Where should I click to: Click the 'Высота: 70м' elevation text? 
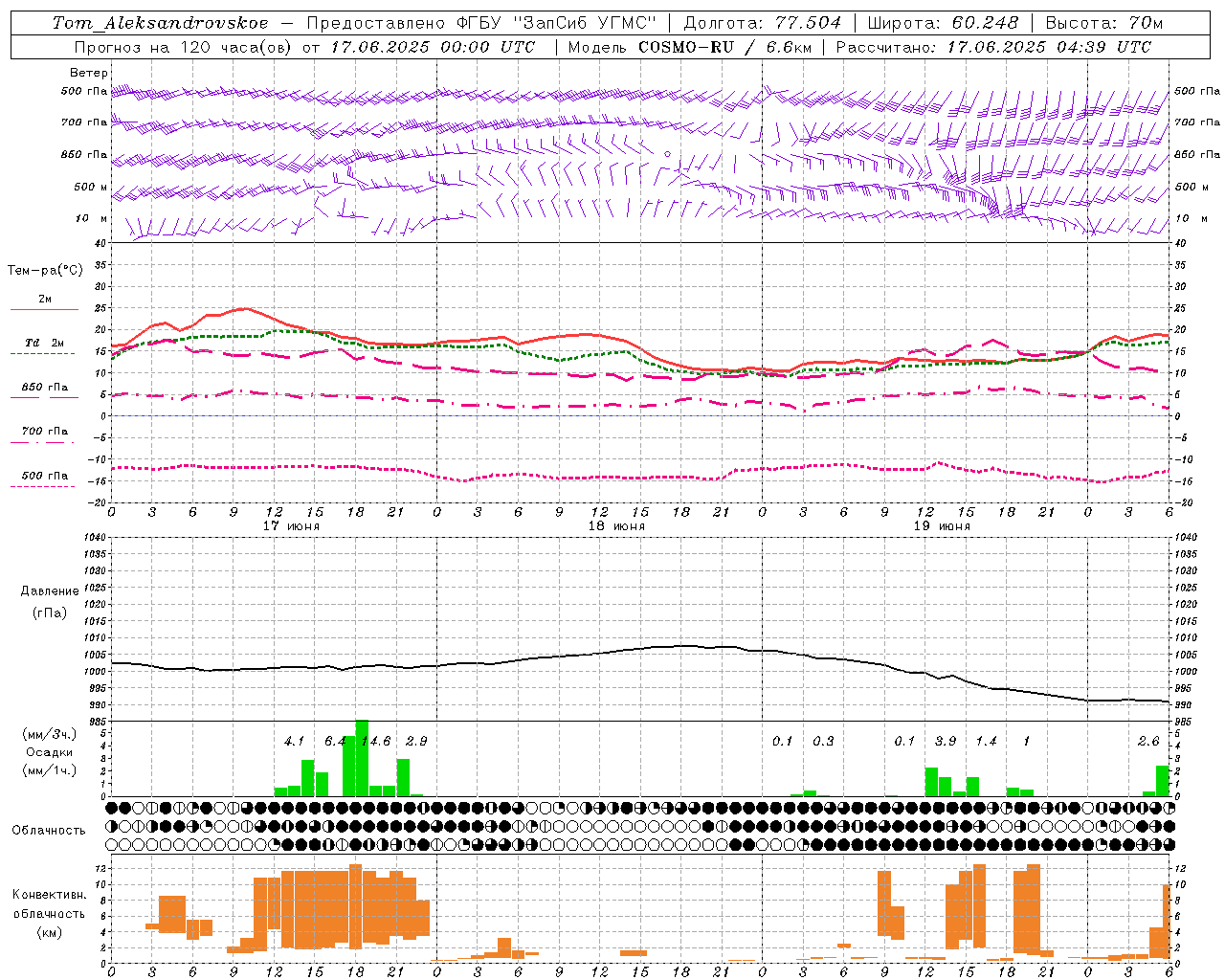pos(1104,23)
